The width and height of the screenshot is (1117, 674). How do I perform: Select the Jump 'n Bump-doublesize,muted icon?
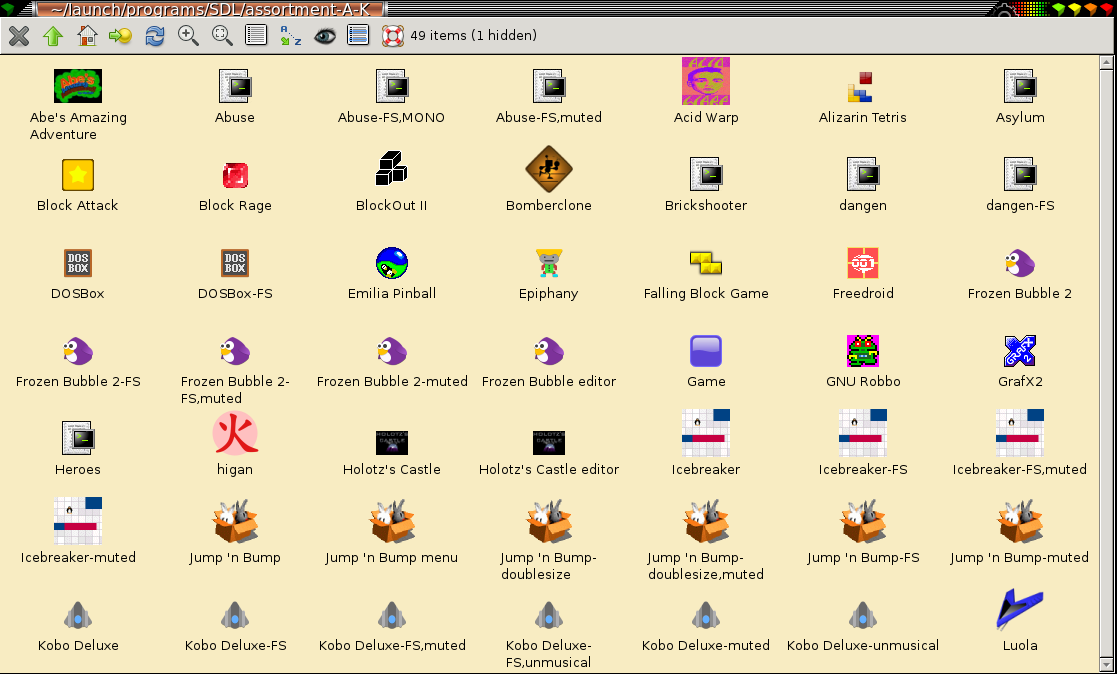(x=706, y=522)
